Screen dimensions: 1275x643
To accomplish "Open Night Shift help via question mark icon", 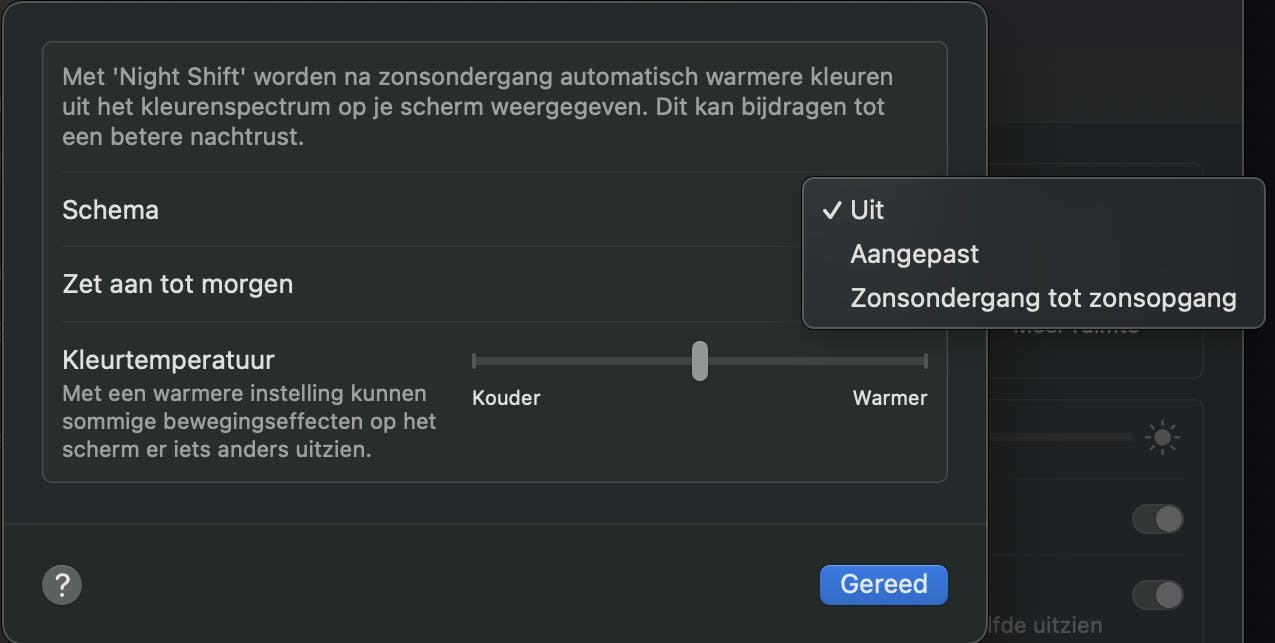I will [61, 584].
